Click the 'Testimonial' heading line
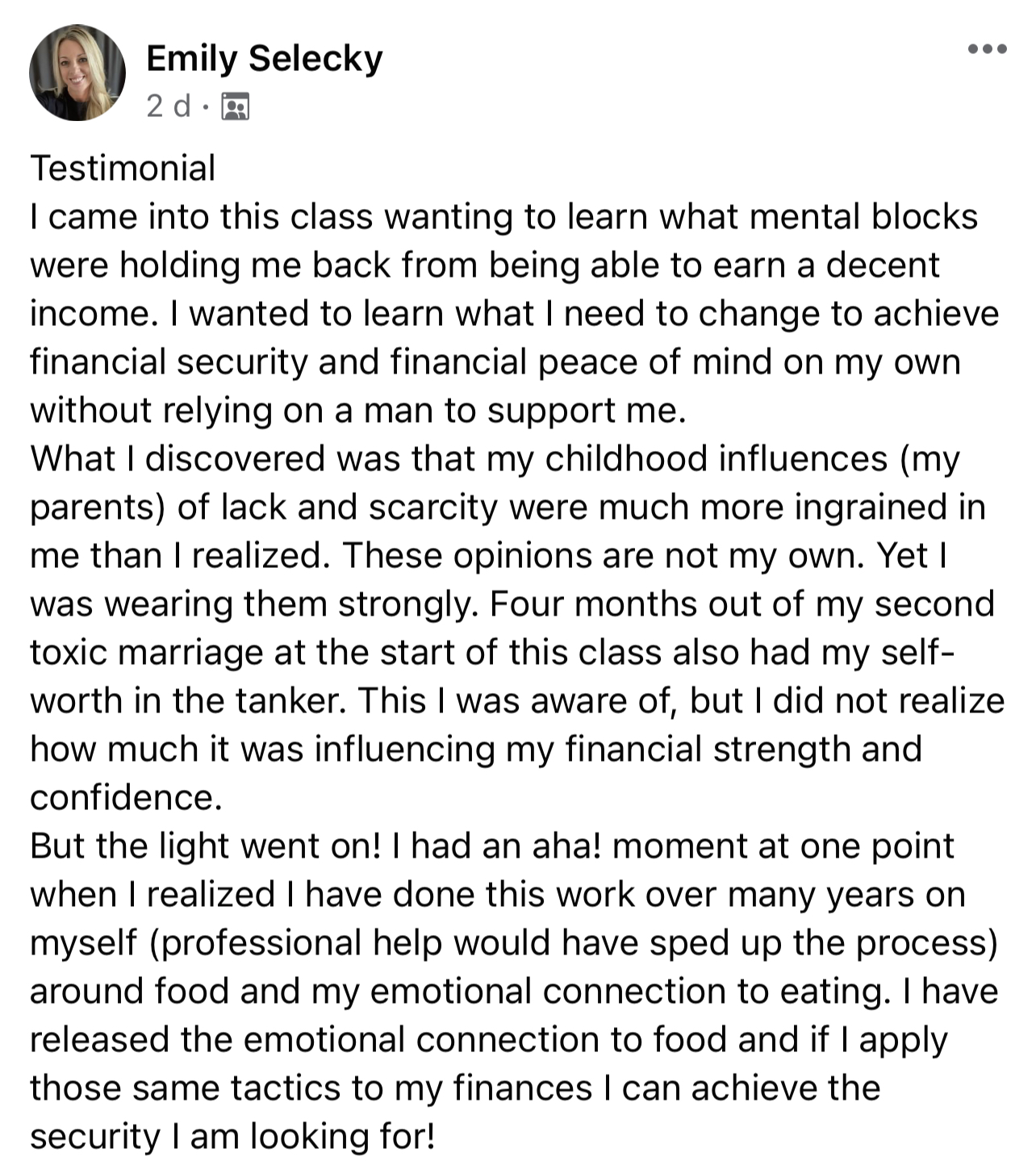Viewport: 1036px width, 1161px height. [123, 168]
